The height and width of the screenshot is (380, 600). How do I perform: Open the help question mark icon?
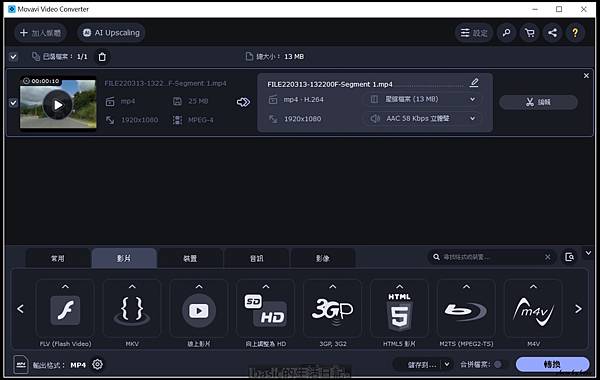pyautogui.click(x=575, y=33)
